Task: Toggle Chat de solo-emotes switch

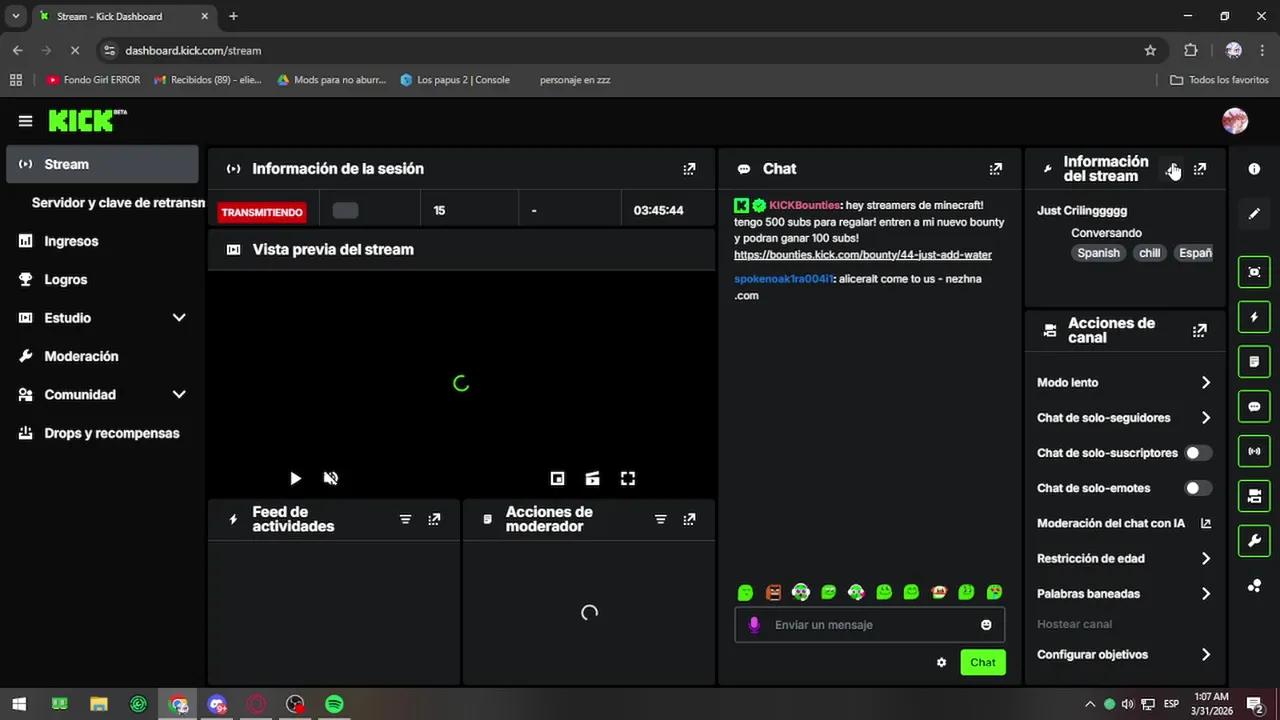Action: [x=1198, y=488]
